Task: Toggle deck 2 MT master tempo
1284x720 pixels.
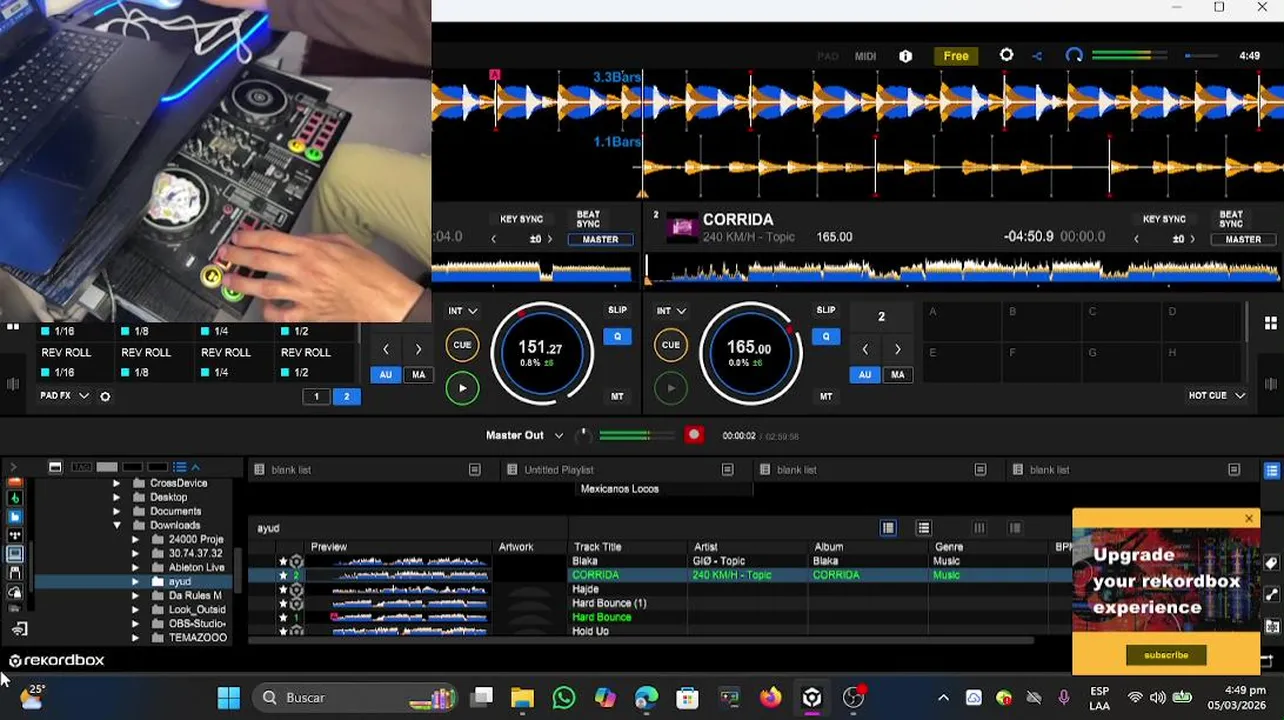Action: (826, 396)
